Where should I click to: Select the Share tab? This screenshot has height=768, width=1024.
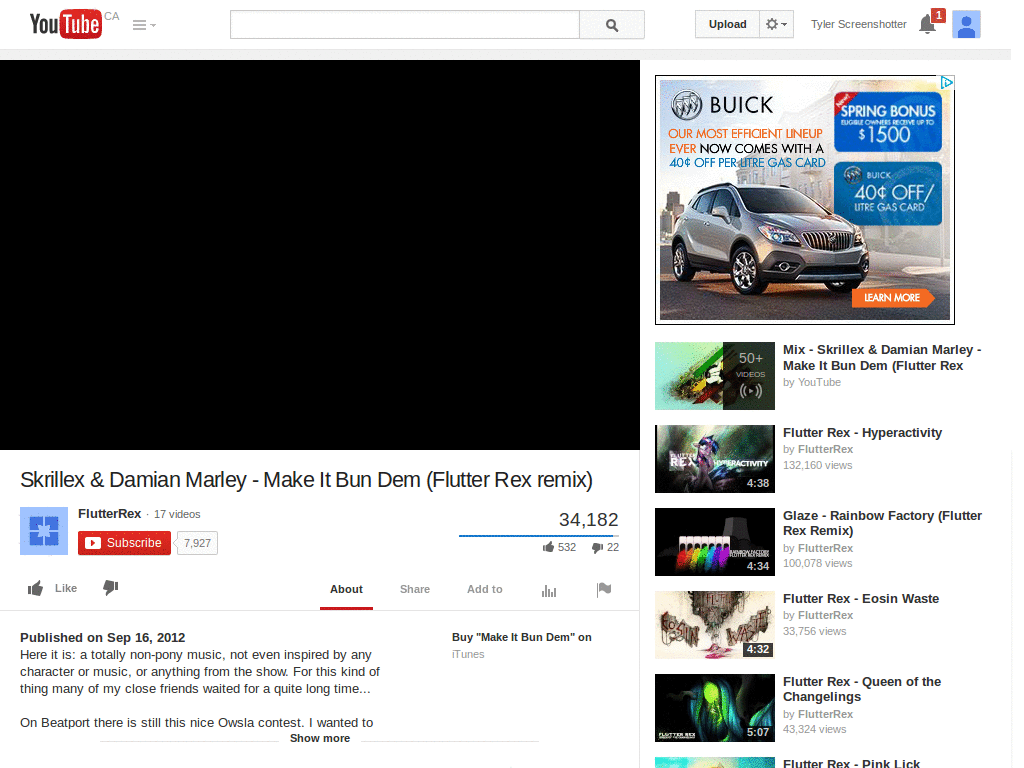point(415,589)
